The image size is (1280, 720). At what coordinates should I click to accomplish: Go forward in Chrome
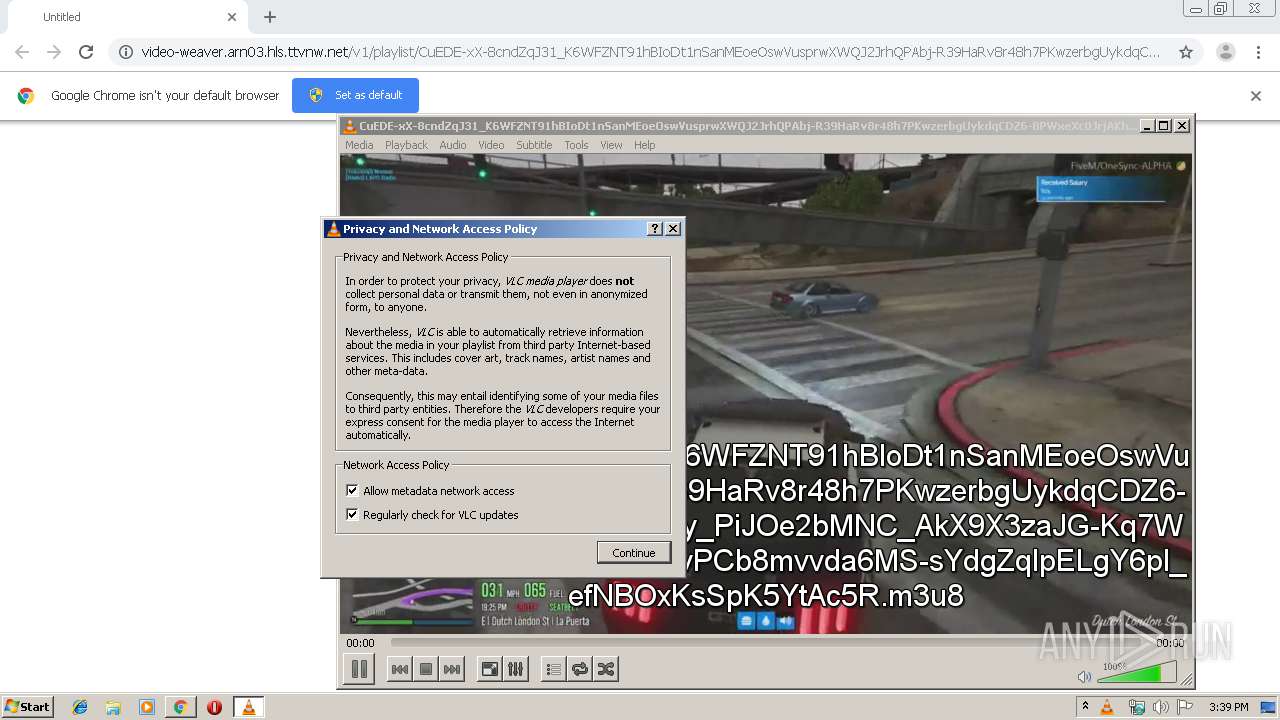pyautogui.click(x=54, y=52)
